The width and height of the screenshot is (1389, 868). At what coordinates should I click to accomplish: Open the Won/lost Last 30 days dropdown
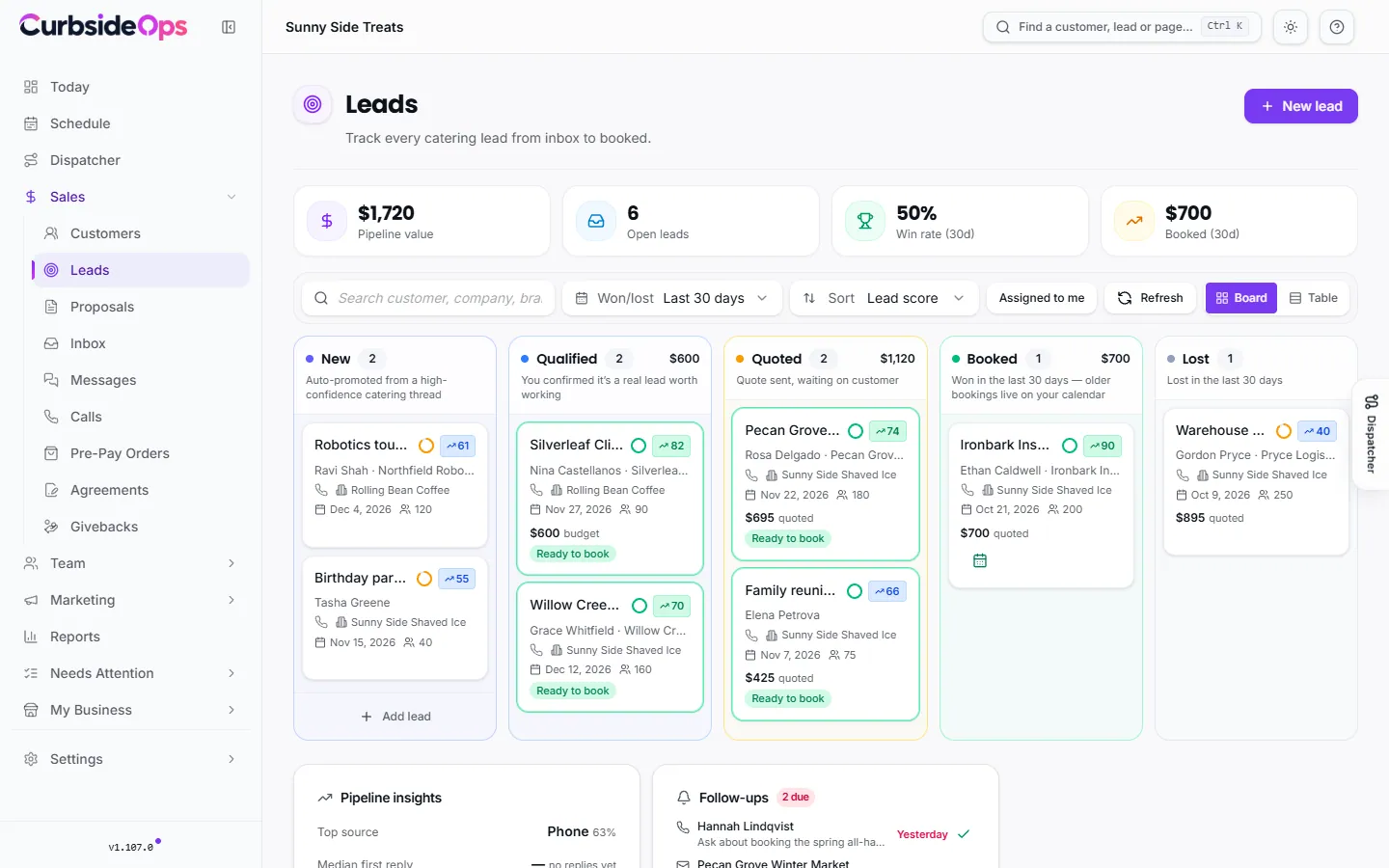672,298
